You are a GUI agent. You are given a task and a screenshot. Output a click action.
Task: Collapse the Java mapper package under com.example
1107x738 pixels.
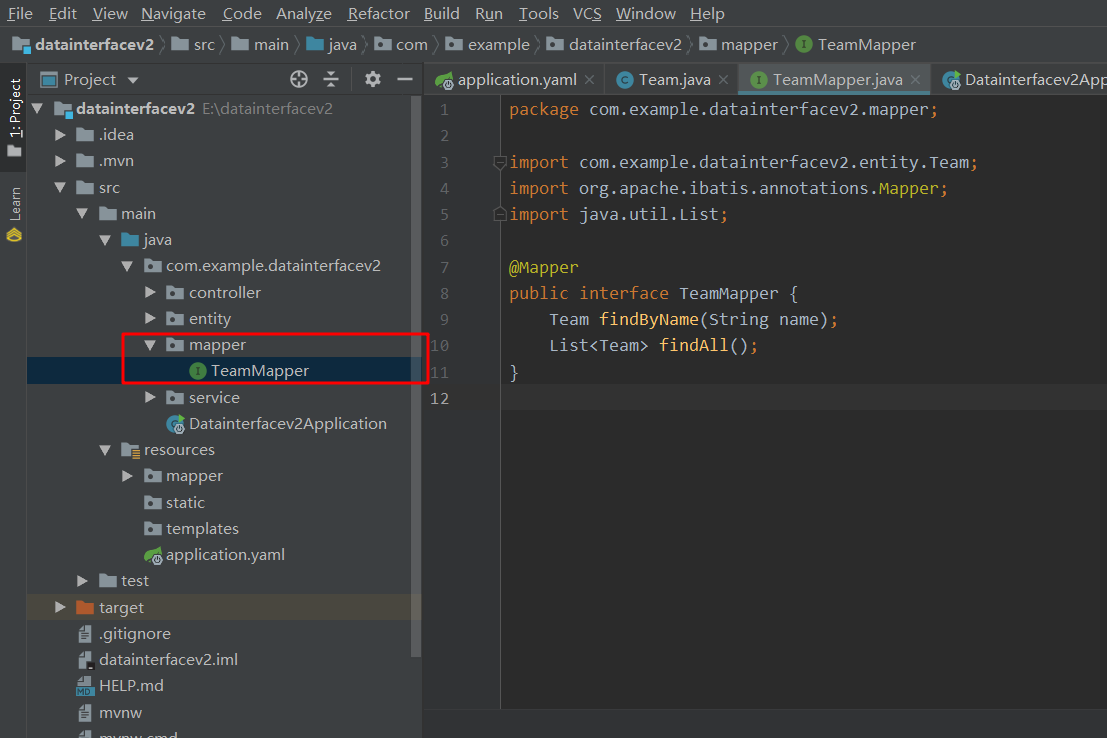click(150, 345)
